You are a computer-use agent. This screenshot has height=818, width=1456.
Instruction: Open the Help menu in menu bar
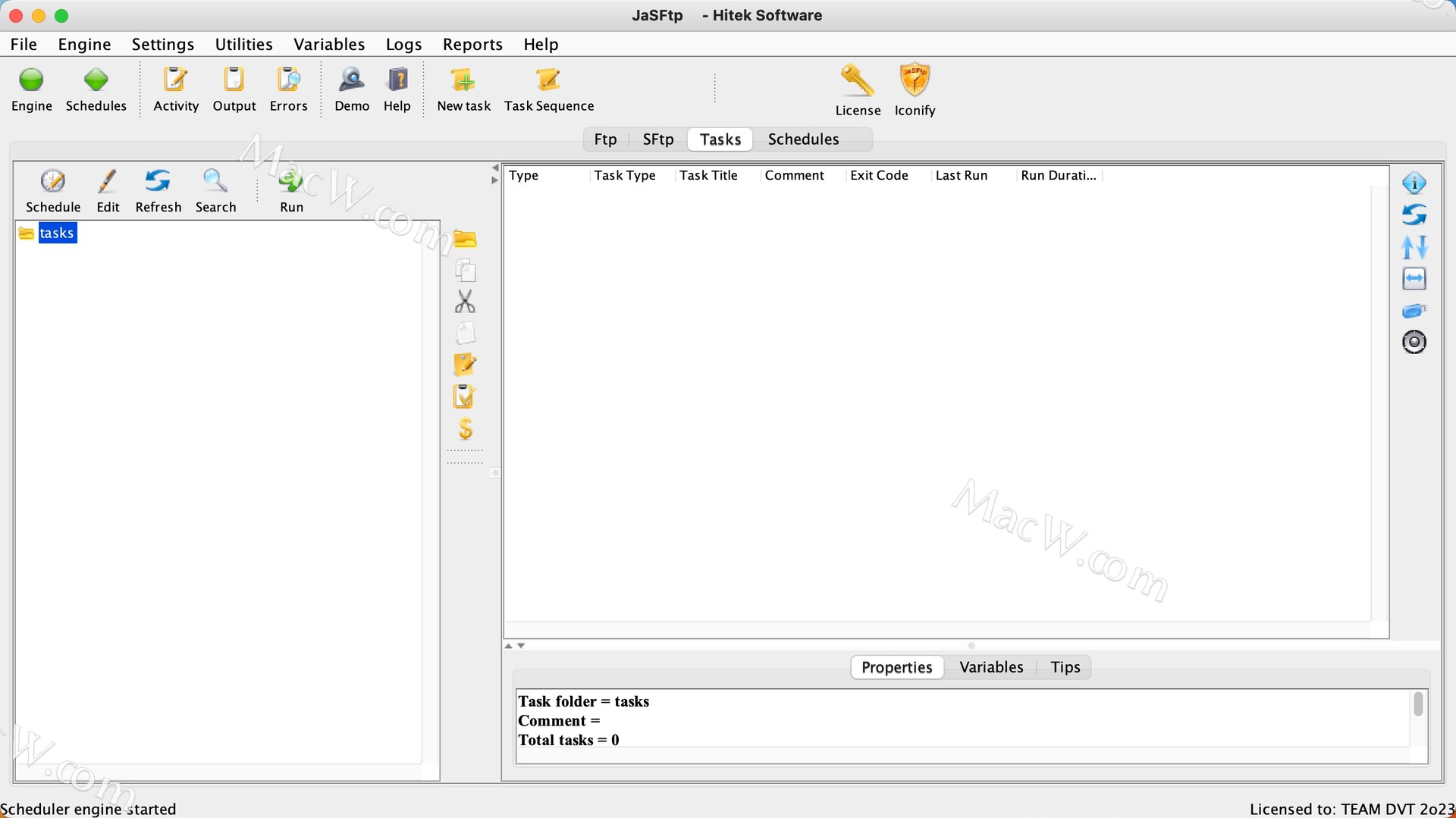(541, 44)
